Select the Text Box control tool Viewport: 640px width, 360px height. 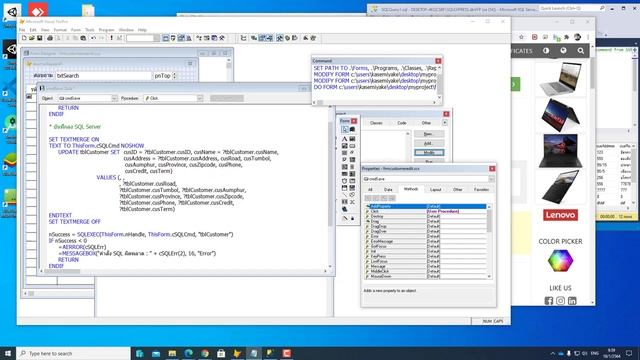point(352,139)
